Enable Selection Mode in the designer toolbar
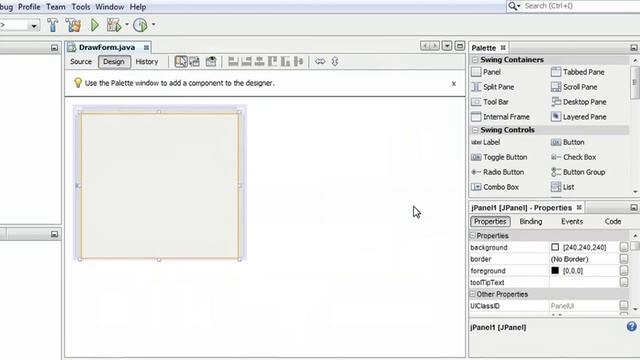This screenshot has height=360, width=640. tap(181, 62)
